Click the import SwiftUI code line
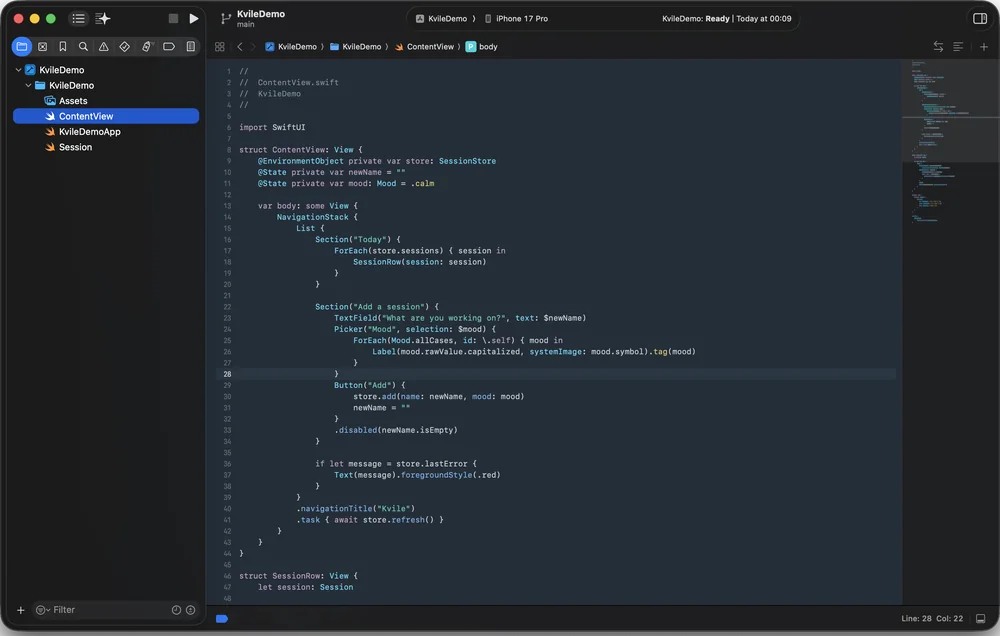1000x636 pixels. click(272, 127)
